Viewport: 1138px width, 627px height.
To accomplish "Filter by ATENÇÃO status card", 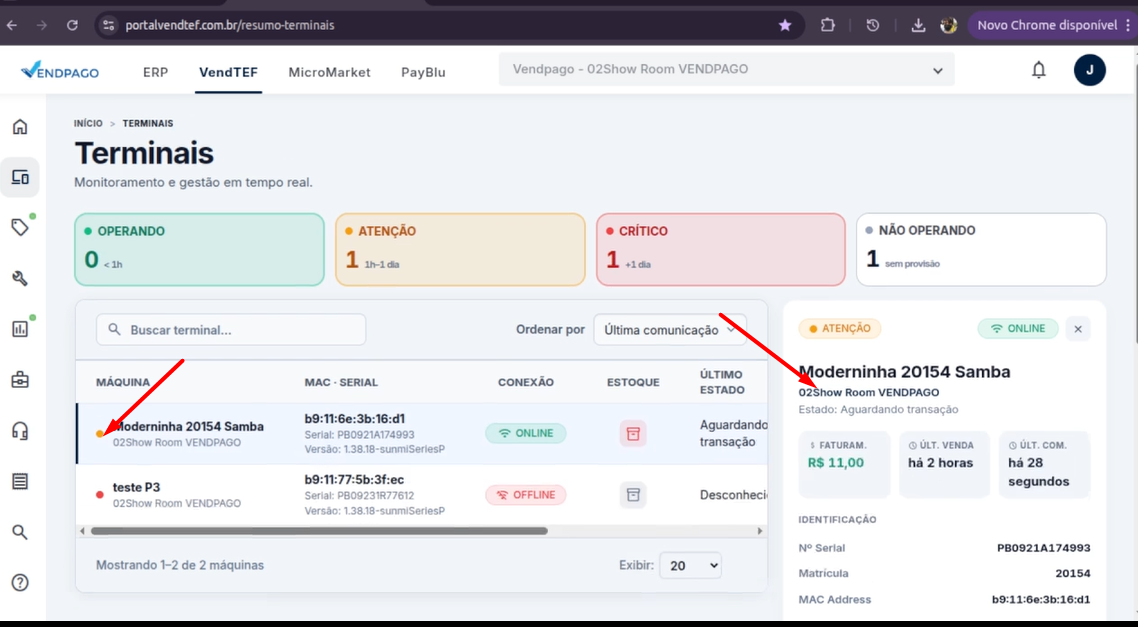I will [x=460, y=250].
